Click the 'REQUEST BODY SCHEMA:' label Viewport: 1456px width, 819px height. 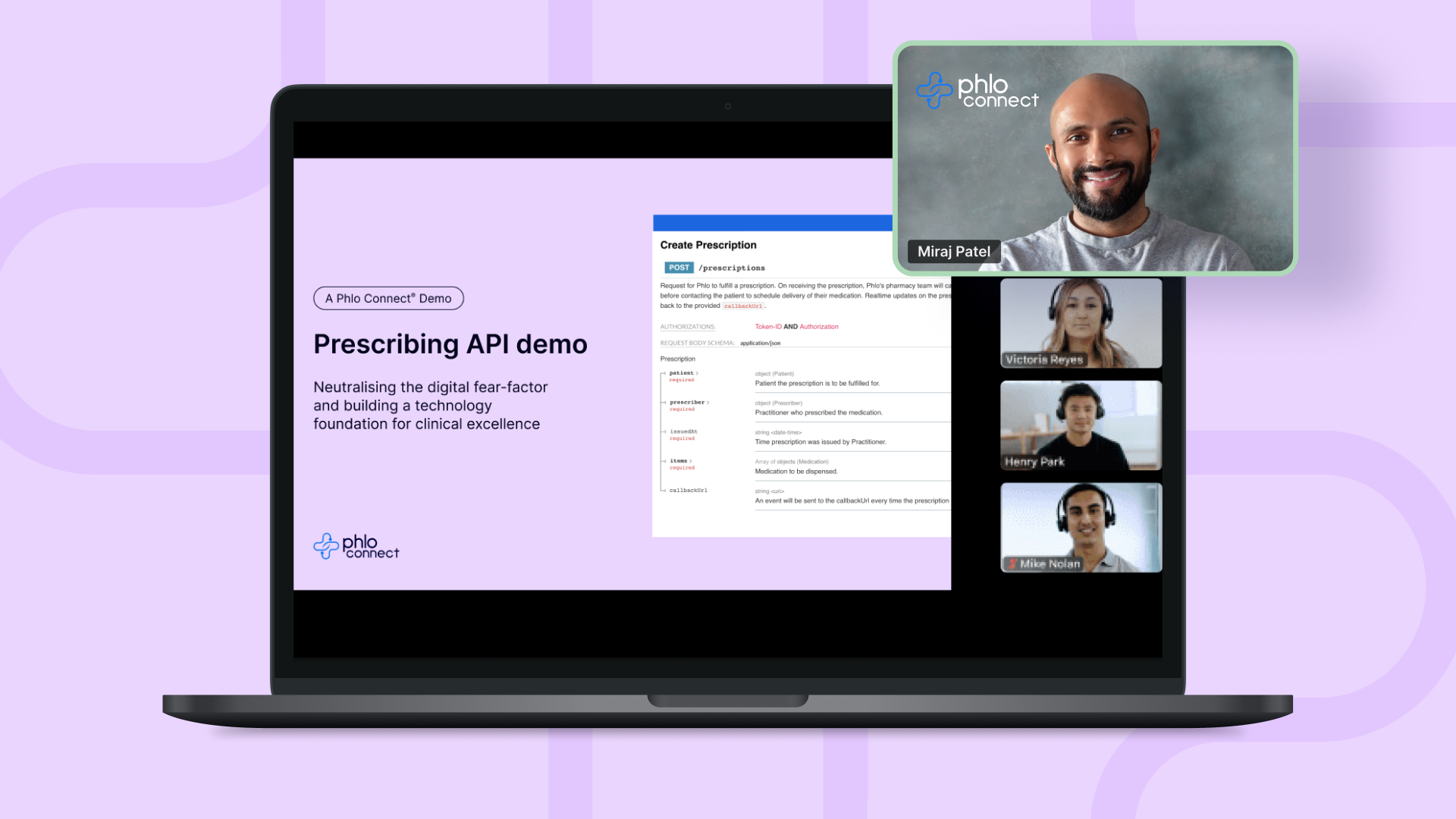coord(697,344)
